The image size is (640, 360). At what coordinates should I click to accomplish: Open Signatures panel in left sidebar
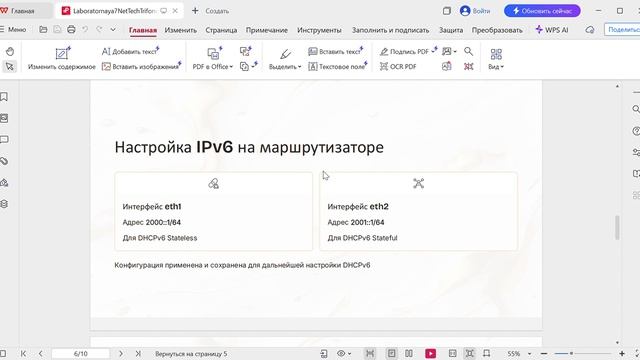(4, 182)
